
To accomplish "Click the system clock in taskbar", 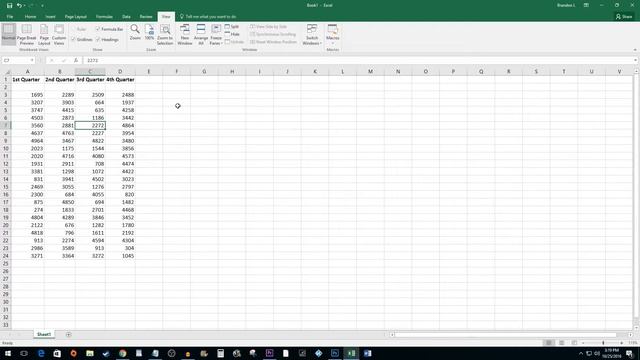I will [x=611, y=353].
